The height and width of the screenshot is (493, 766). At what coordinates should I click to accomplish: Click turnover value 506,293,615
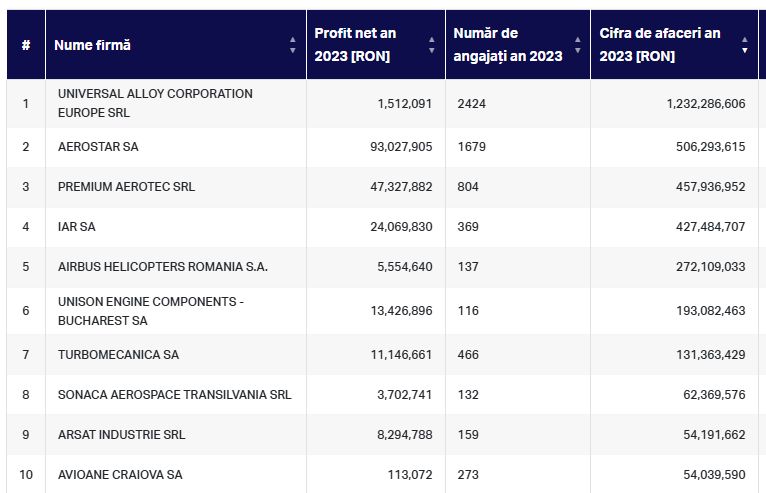click(710, 147)
